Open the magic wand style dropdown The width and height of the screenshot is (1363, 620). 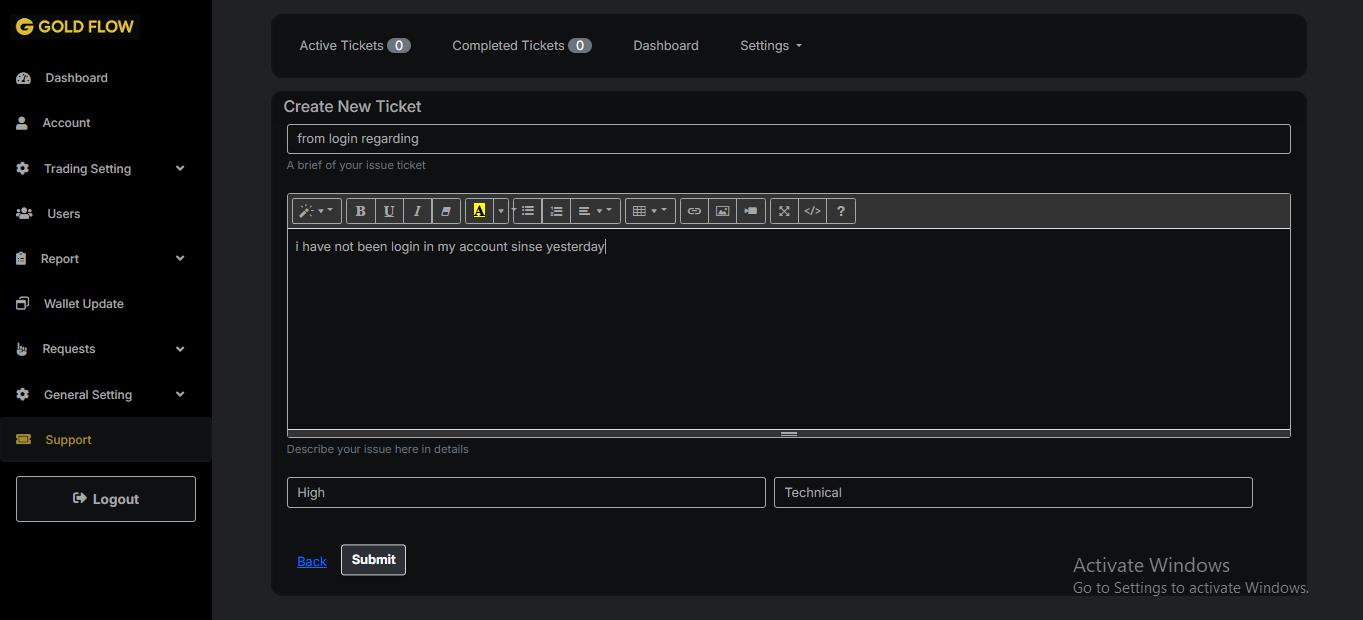316,211
